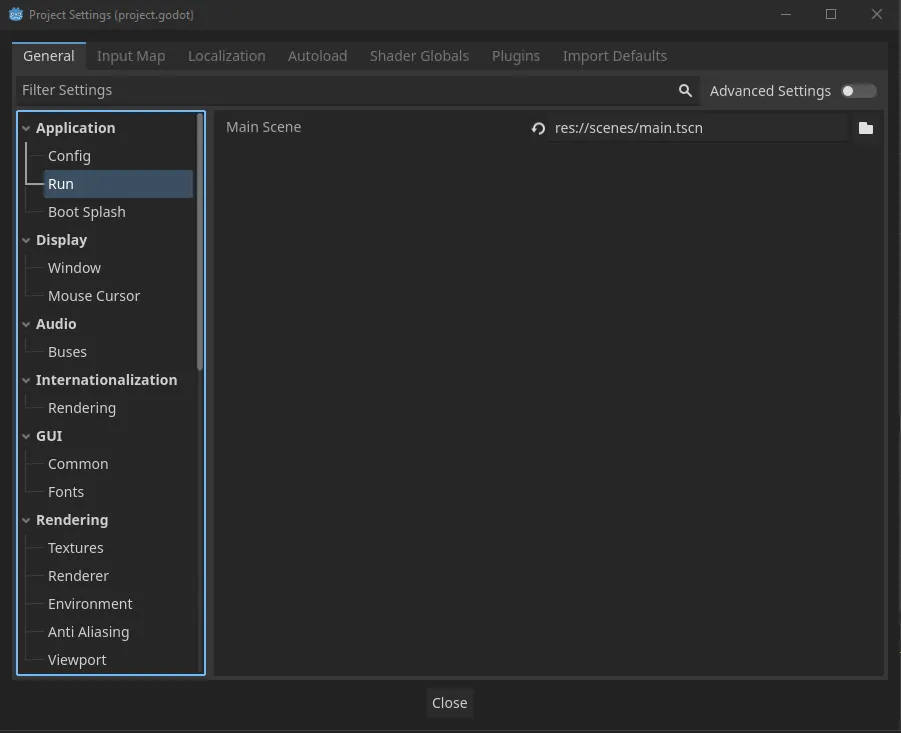Select Buses under Audio
This screenshot has width=901, height=733.
click(x=67, y=351)
